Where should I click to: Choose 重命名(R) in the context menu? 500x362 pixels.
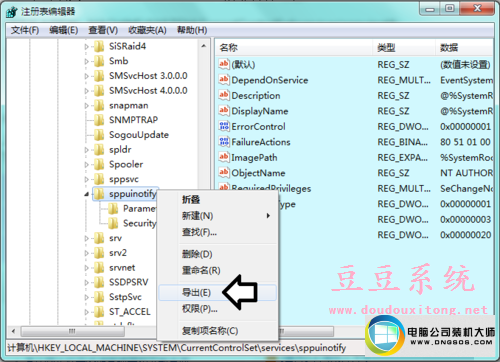[x=217, y=270]
